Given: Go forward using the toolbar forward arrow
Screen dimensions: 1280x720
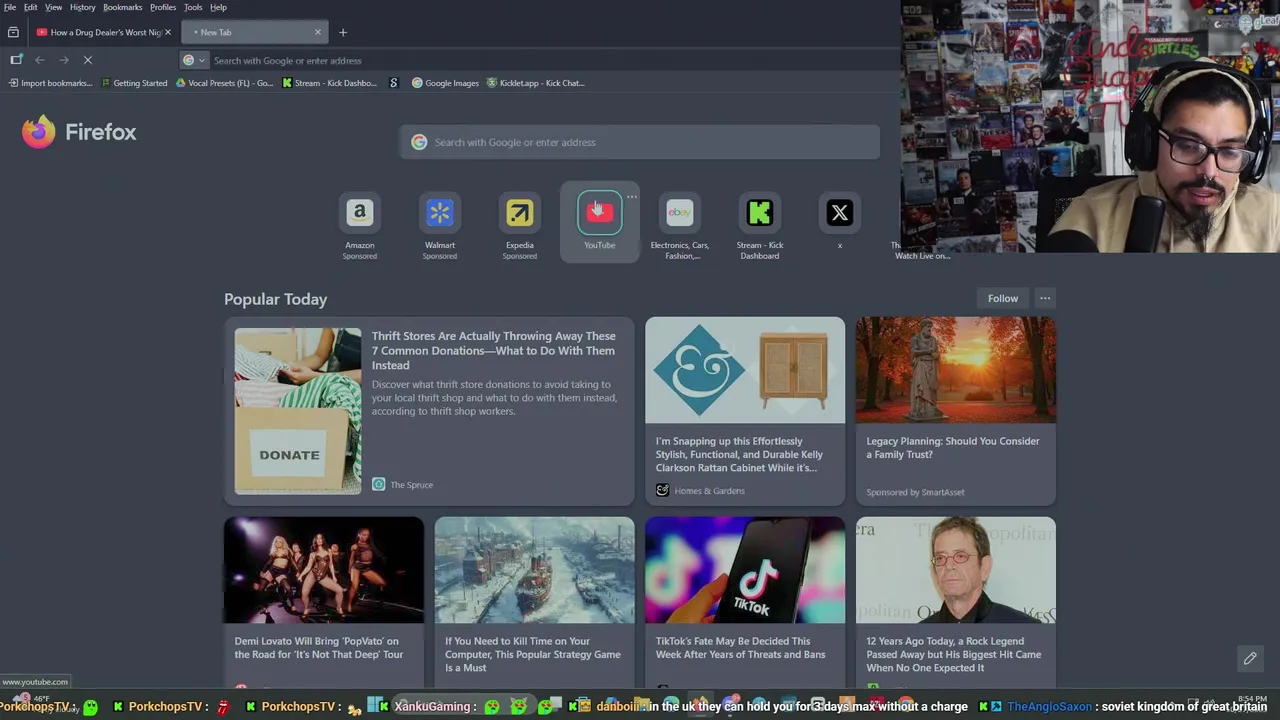Looking at the screenshot, I should [x=64, y=60].
